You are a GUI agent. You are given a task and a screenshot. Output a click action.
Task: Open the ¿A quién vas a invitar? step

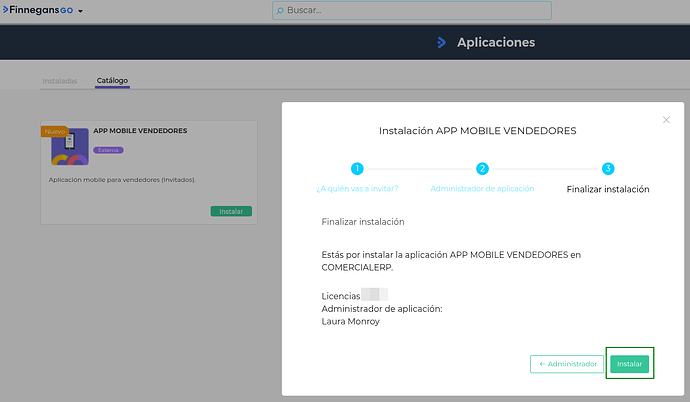click(x=357, y=189)
